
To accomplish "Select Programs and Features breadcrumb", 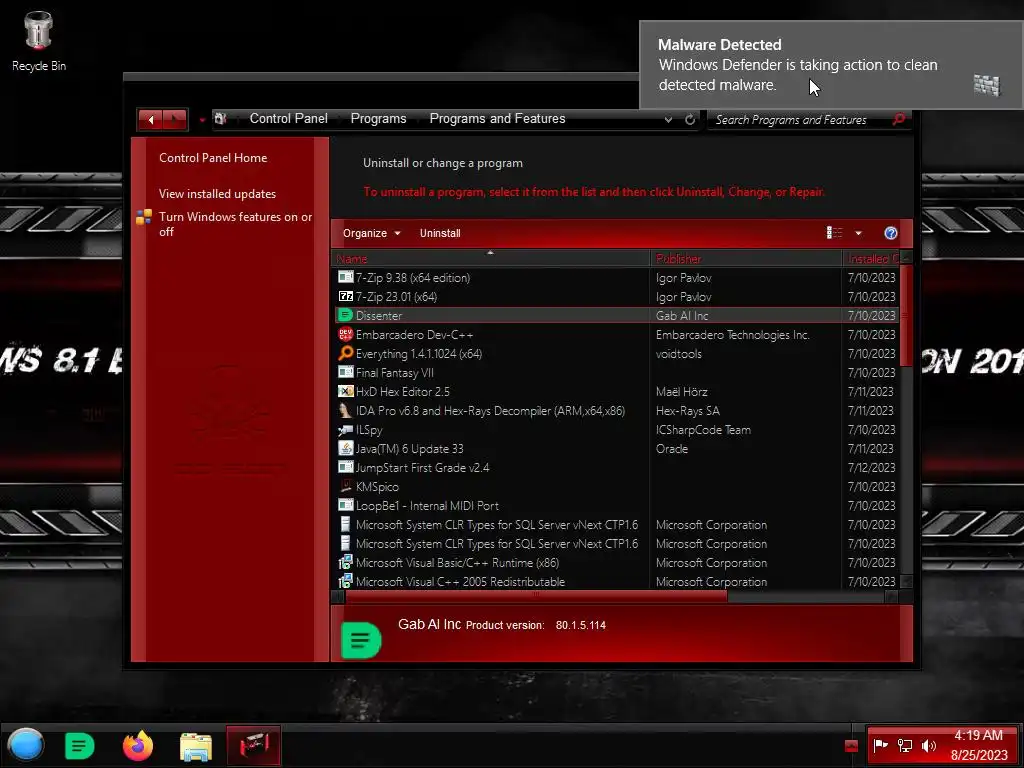I will pos(497,119).
